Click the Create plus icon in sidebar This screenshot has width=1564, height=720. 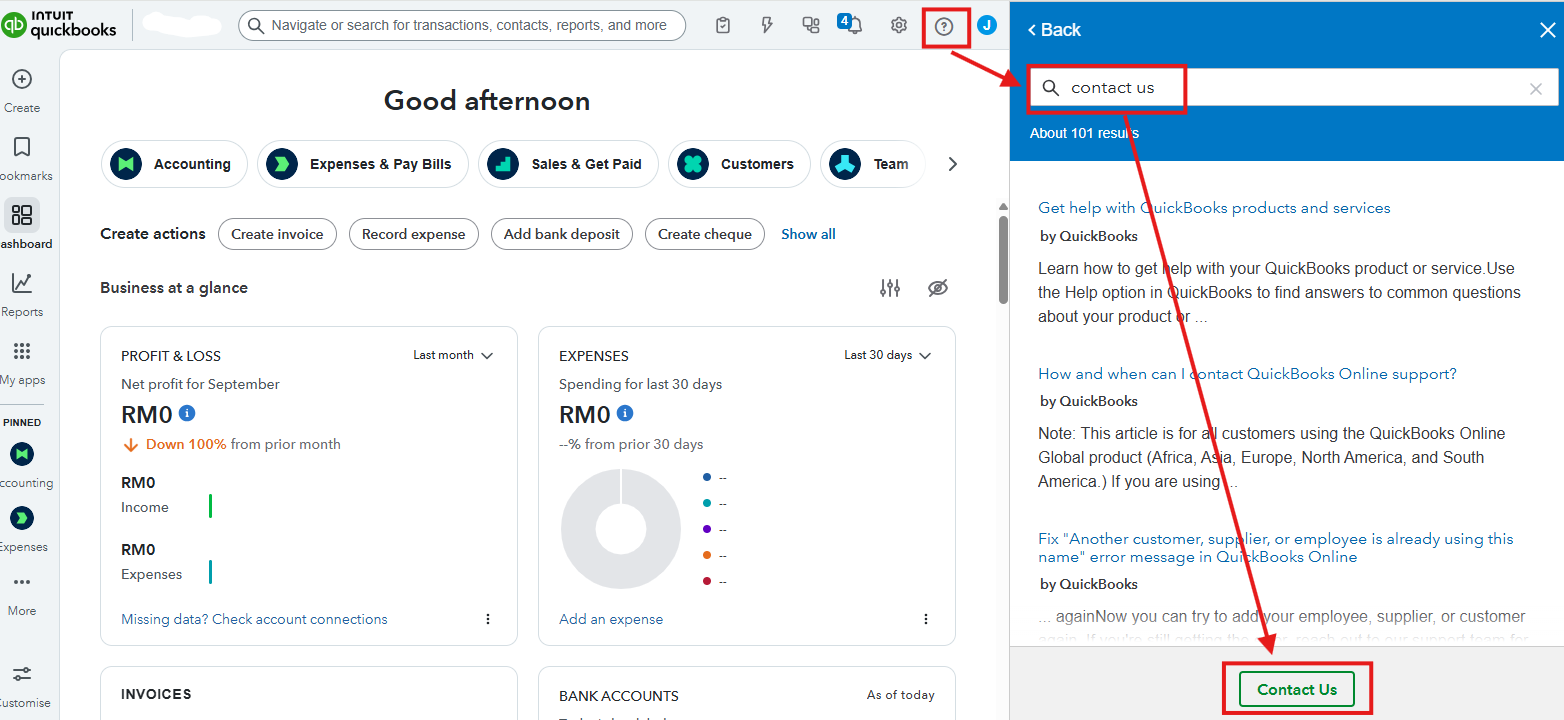pyautogui.click(x=22, y=80)
